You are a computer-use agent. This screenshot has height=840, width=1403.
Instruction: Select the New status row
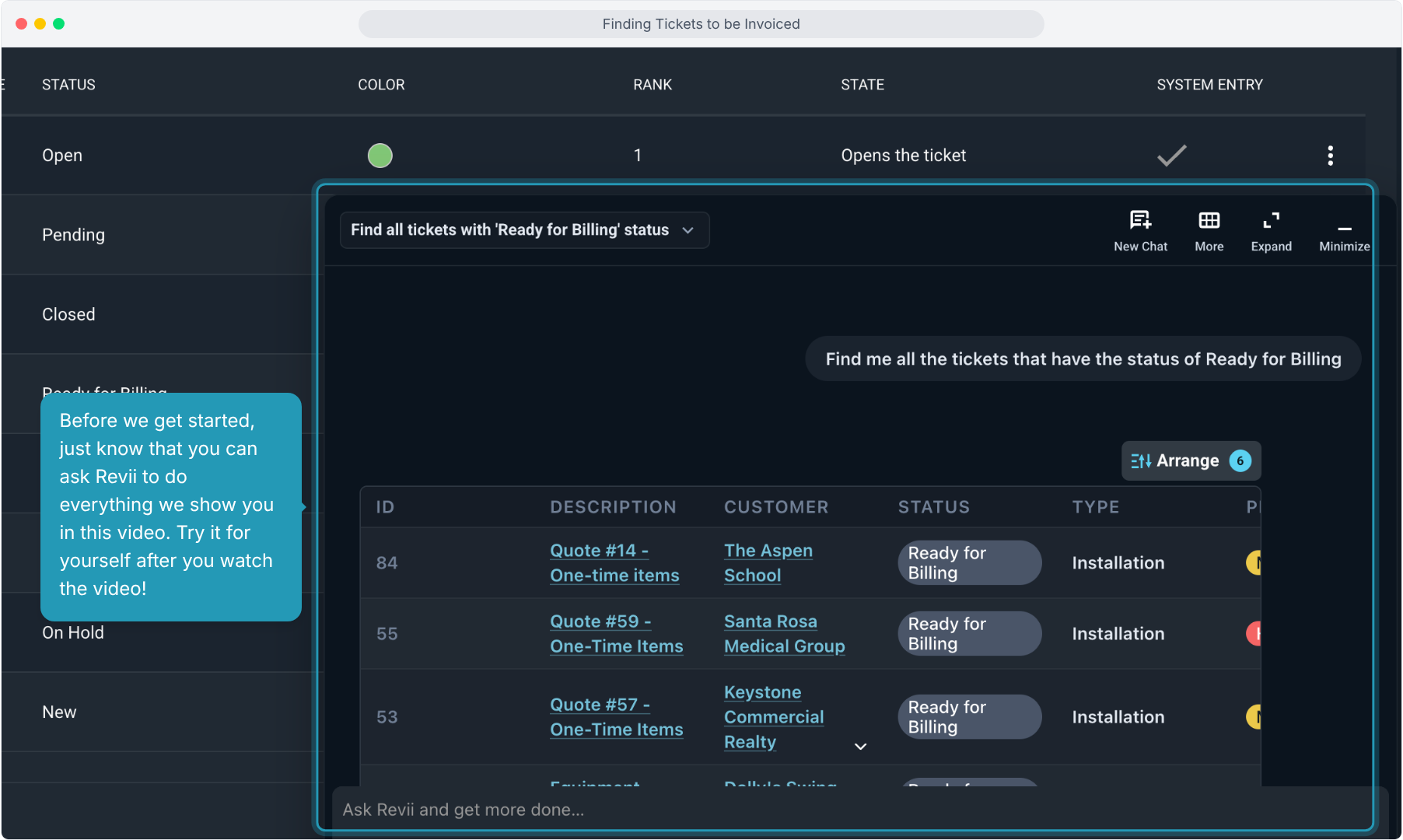point(162,712)
